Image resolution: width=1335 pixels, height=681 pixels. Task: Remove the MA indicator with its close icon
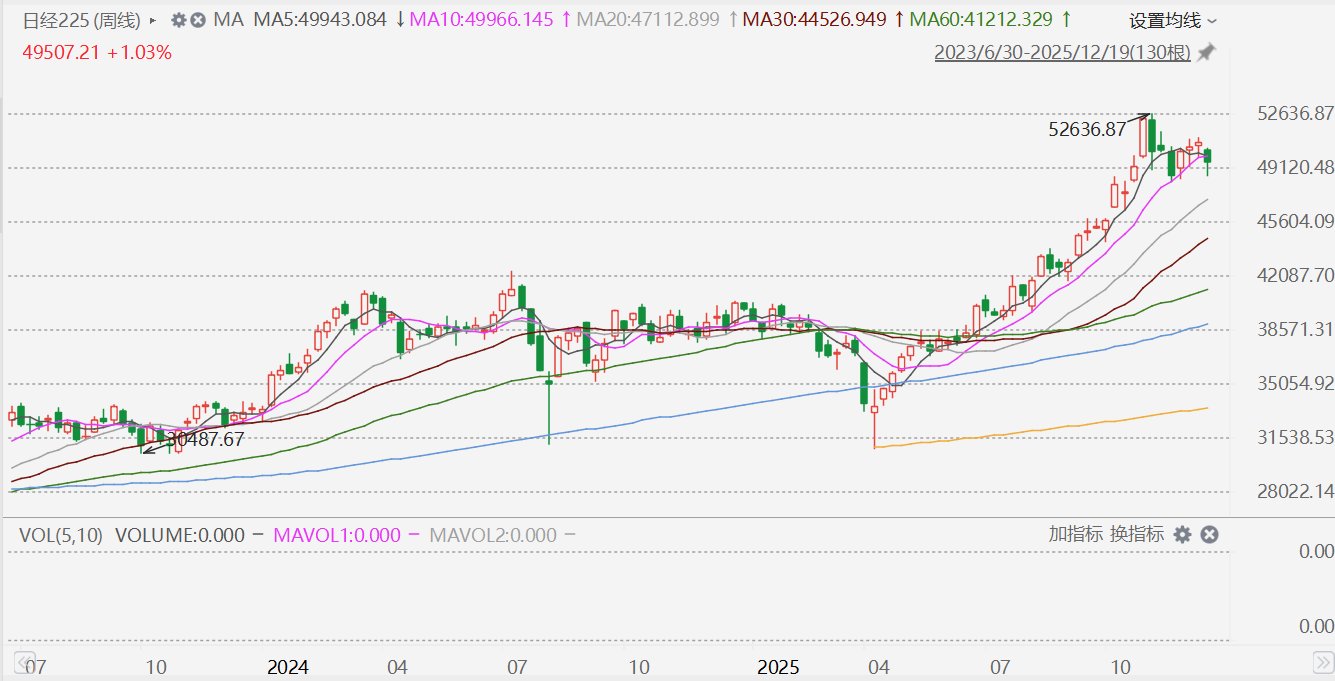198,20
